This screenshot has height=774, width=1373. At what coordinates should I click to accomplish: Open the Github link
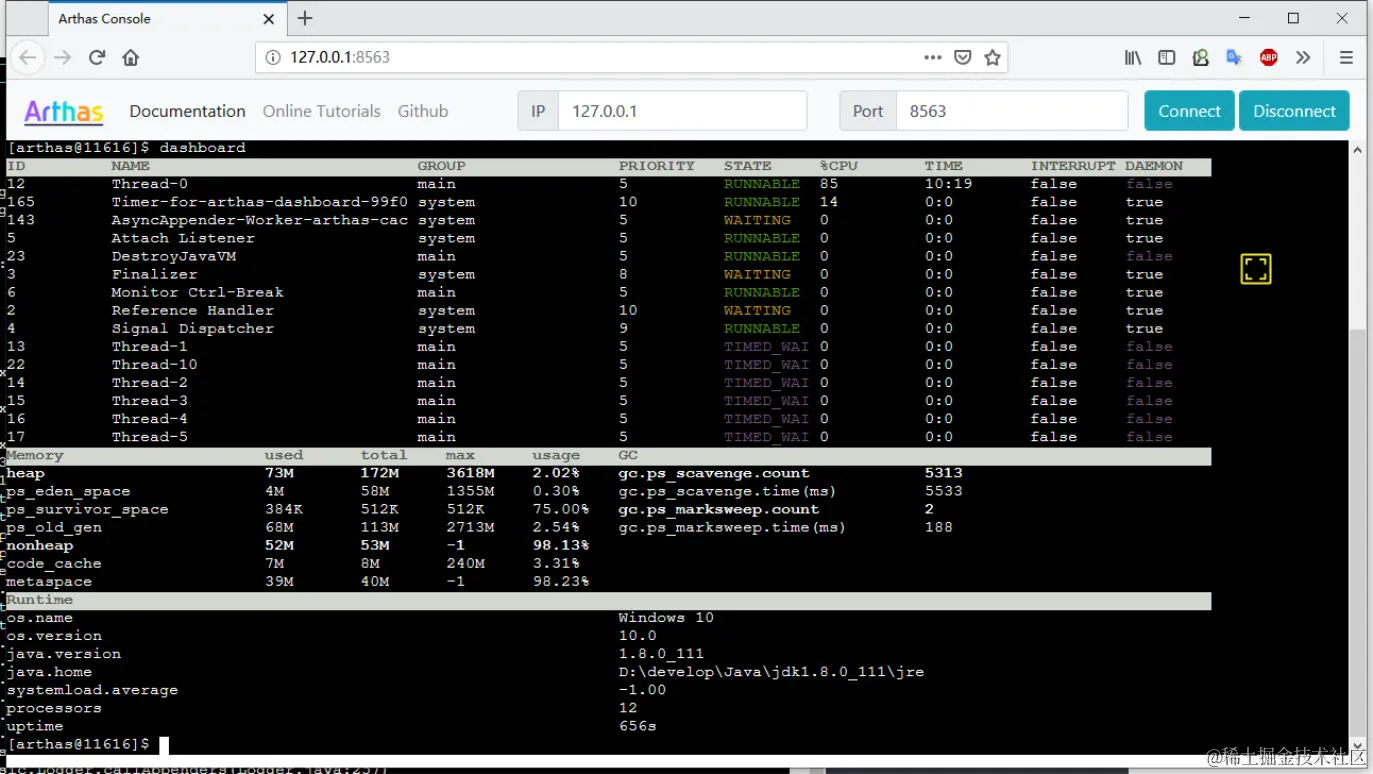422,111
